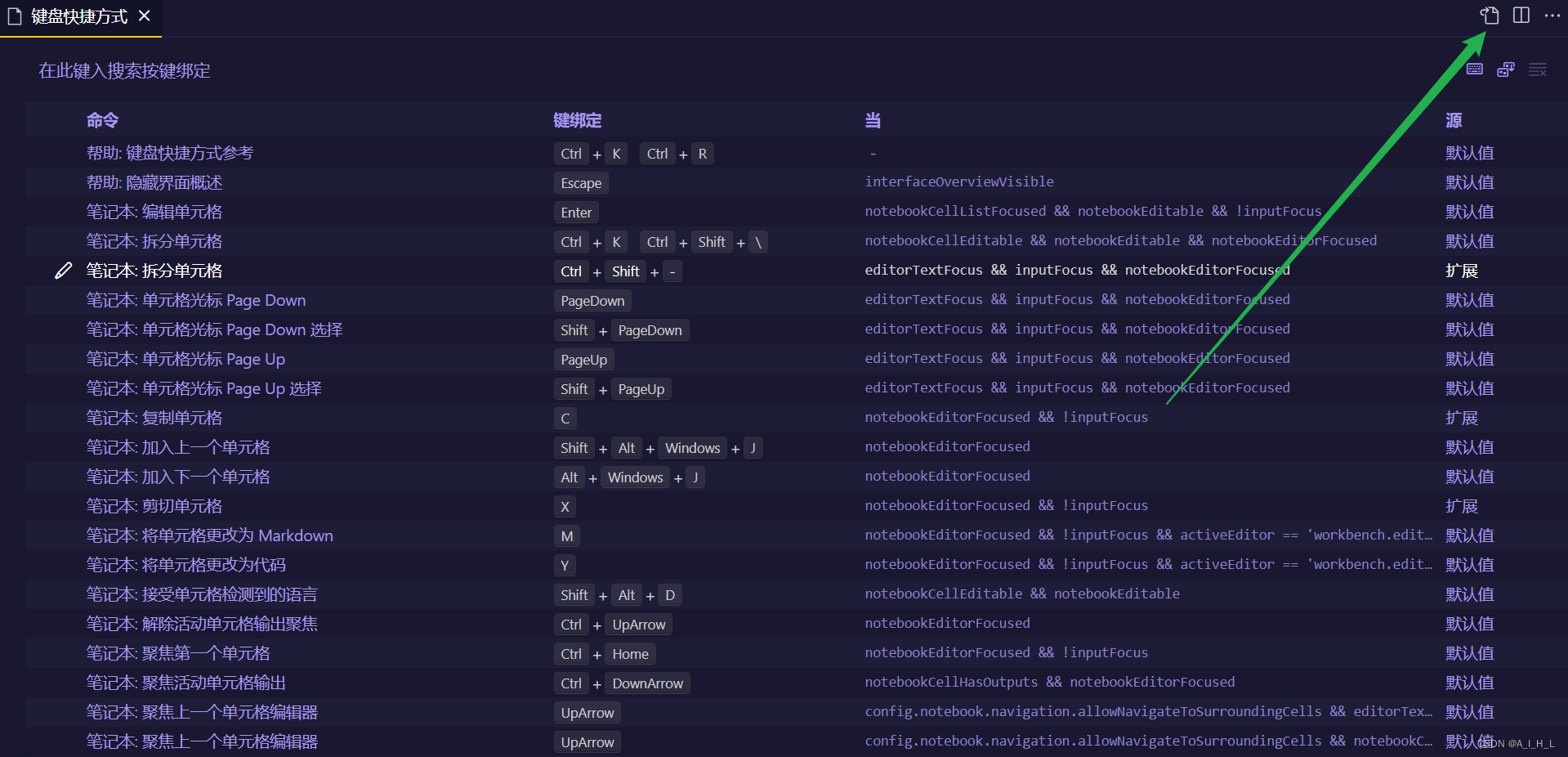Select 笔记本: 单元格光标 Page Down 选择 command
This screenshot has width=1568, height=757.
point(214,329)
